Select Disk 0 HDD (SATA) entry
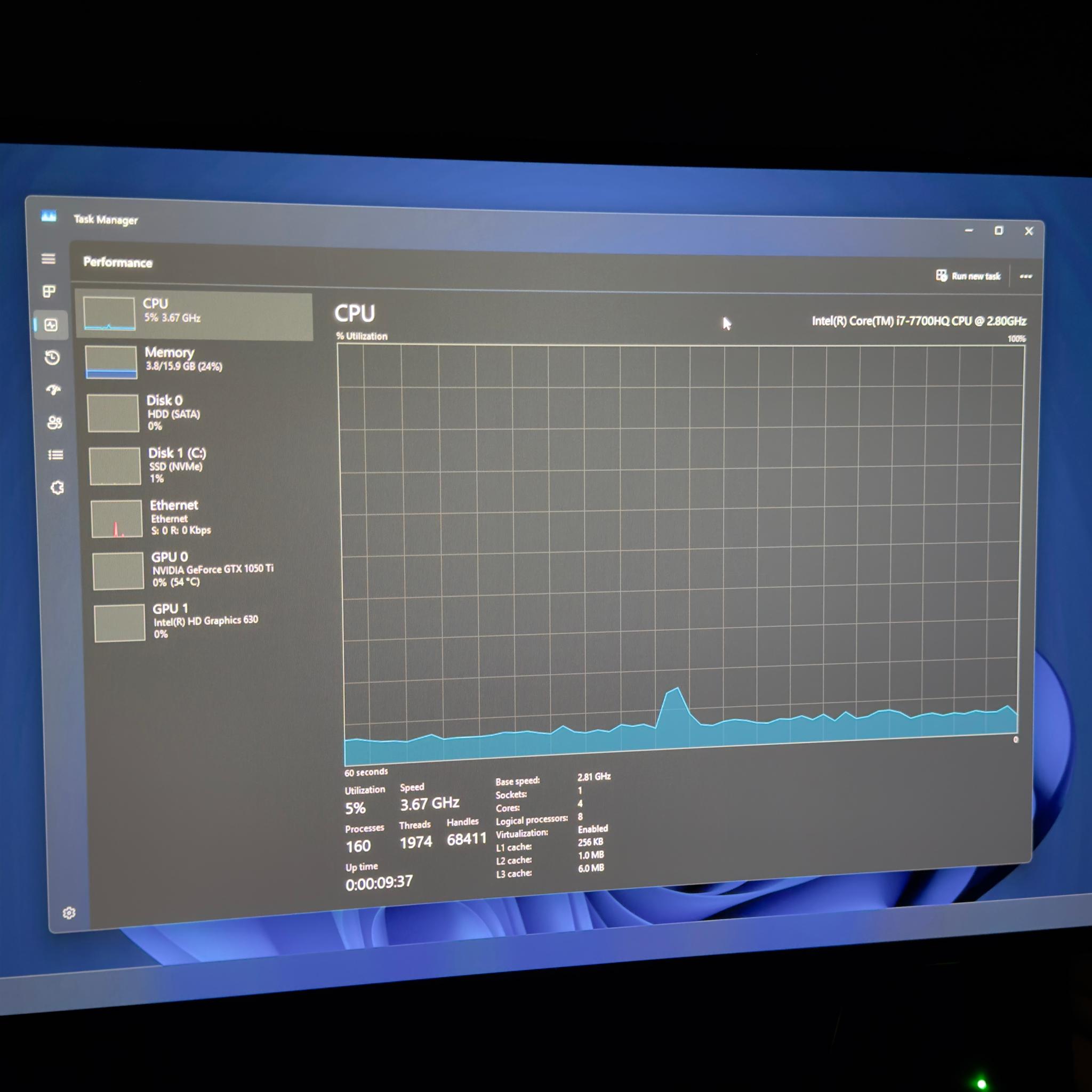The image size is (1092, 1092). click(197, 413)
